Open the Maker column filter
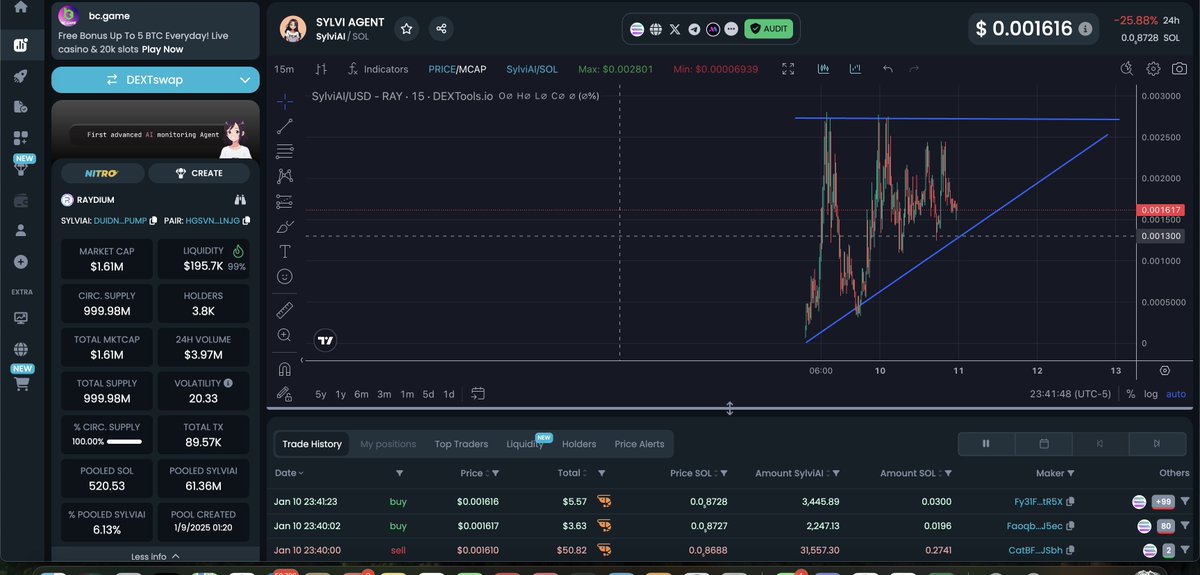Image resolution: width=1200 pixels, height=575 pixels. click(x=1071, y=474)
